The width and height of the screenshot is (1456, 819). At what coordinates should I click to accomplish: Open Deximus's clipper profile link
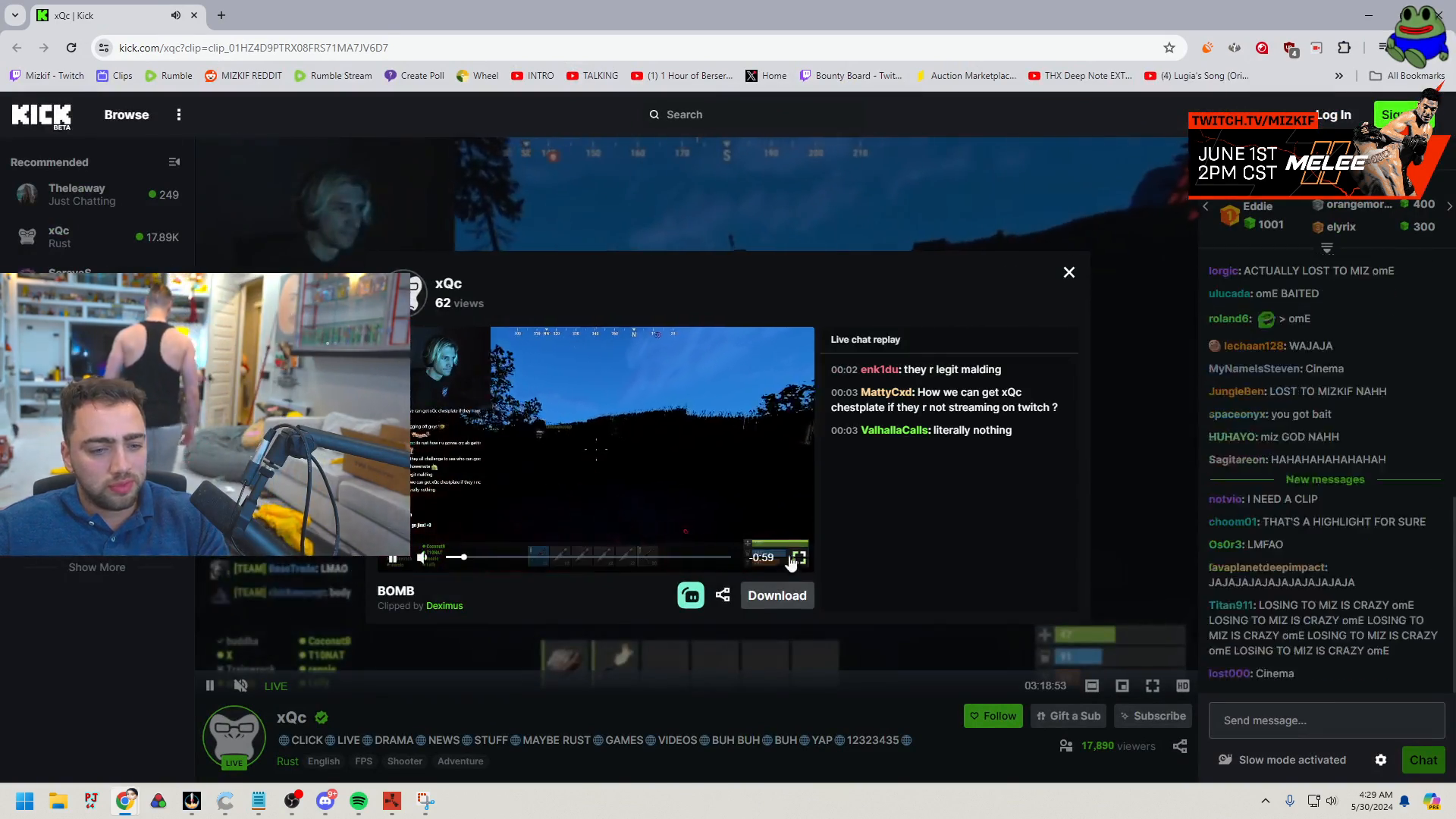tap(444, 605)
